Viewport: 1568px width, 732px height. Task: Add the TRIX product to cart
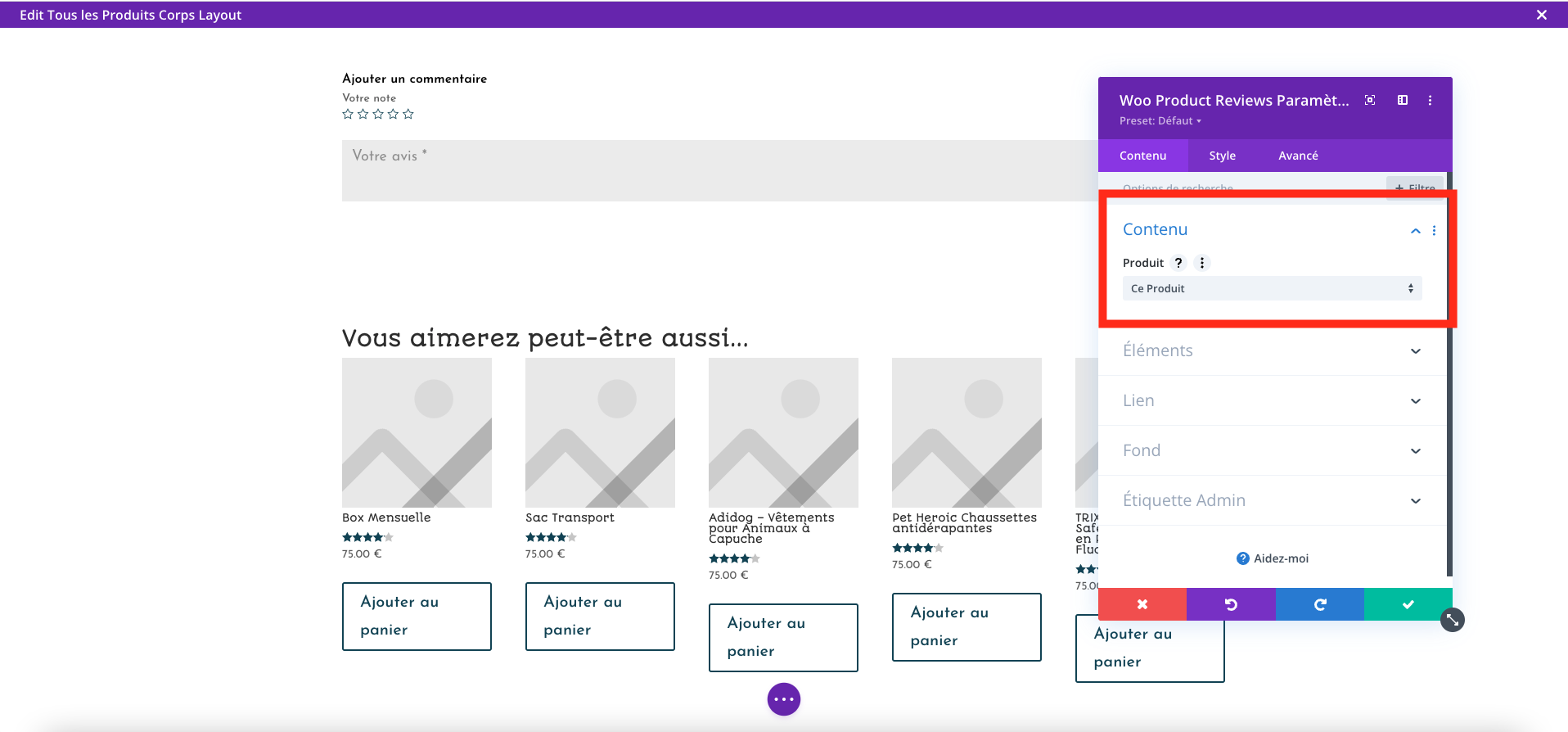click(x=1150, y=648)
